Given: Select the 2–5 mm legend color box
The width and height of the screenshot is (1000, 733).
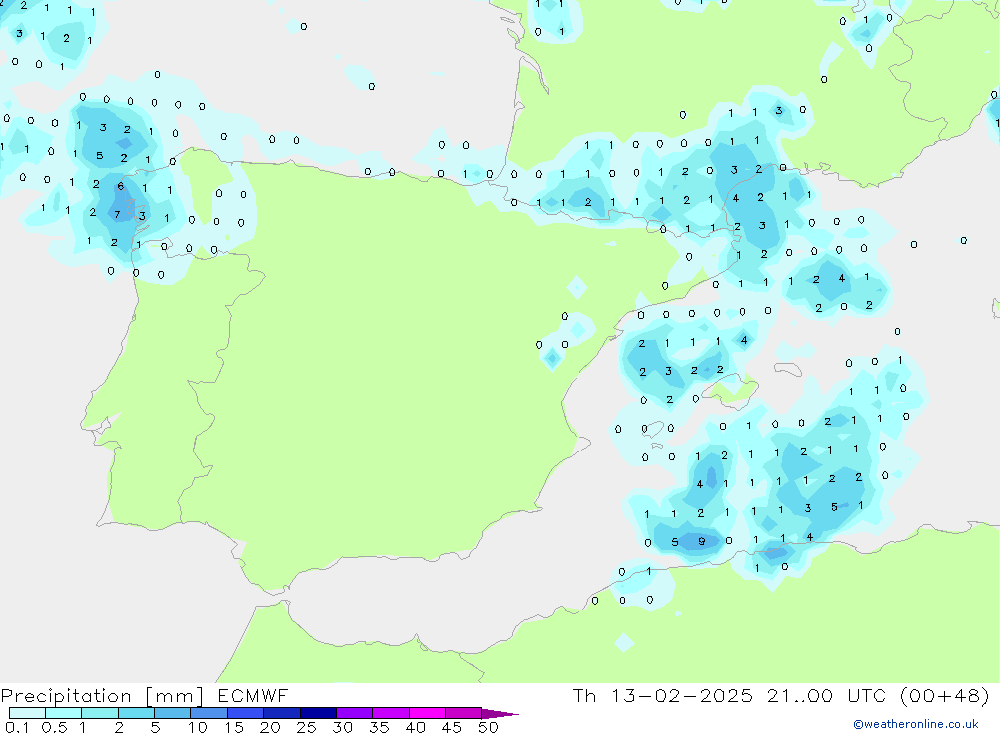Looking at the screenshot, I should tap(136, 713).
